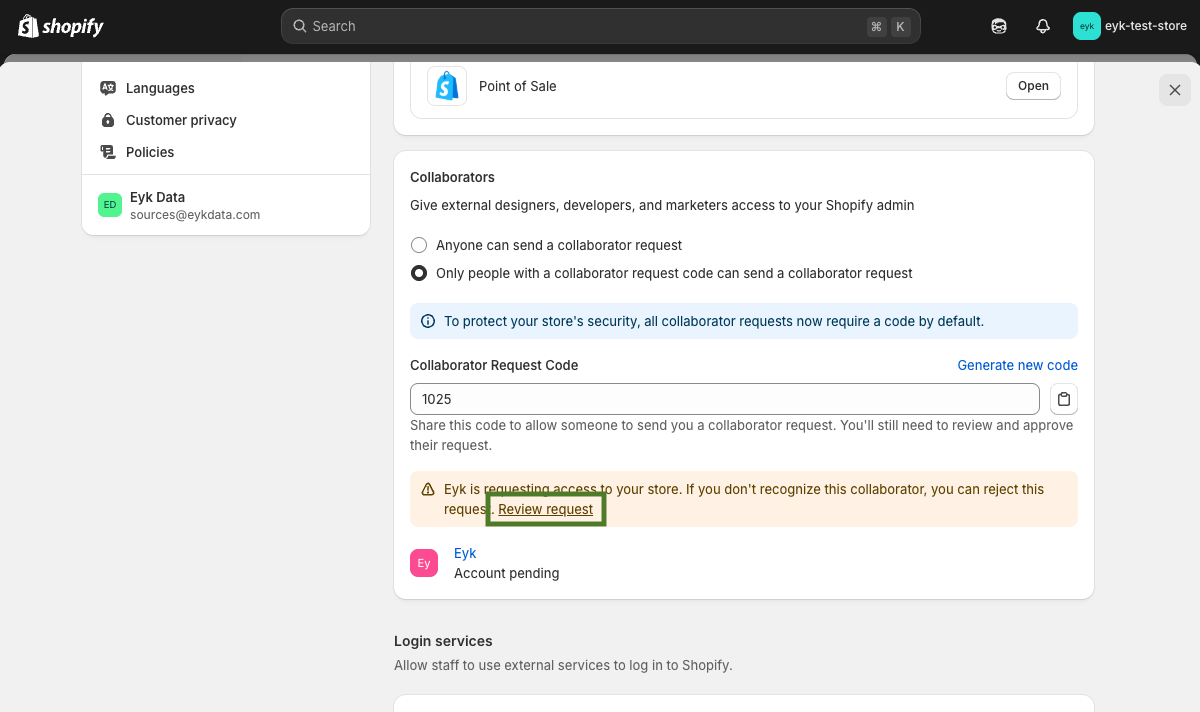The image size is (1200, 712).
Task: Click the 'Account pending' status text
Action: (506, 573)
